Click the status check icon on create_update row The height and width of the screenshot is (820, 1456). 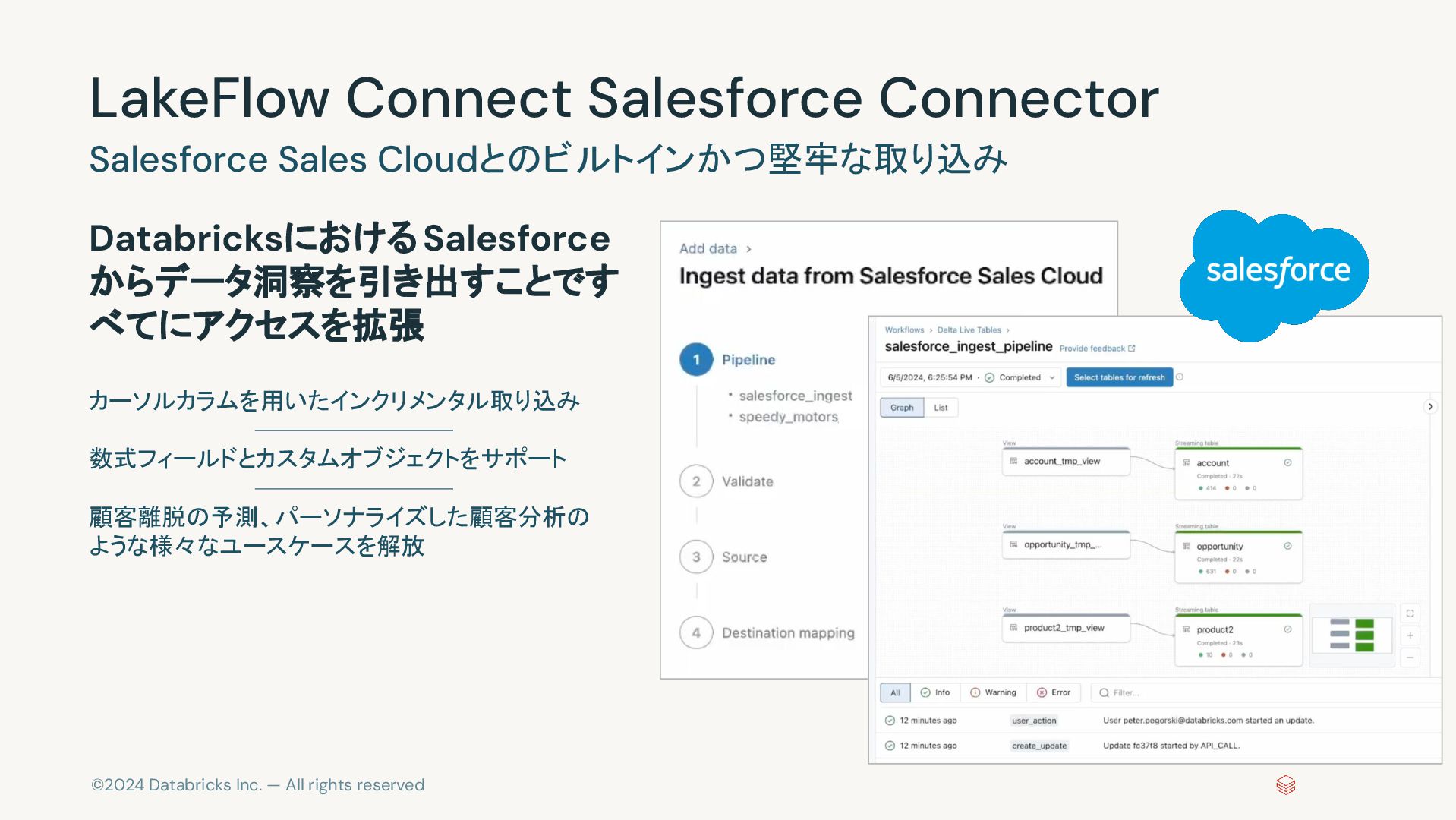890,746
